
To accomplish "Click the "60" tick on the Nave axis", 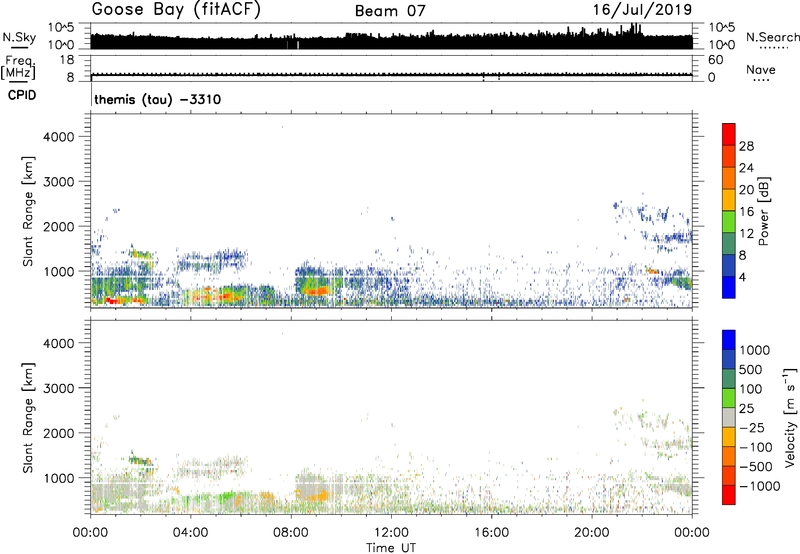I will pos(715,60).
